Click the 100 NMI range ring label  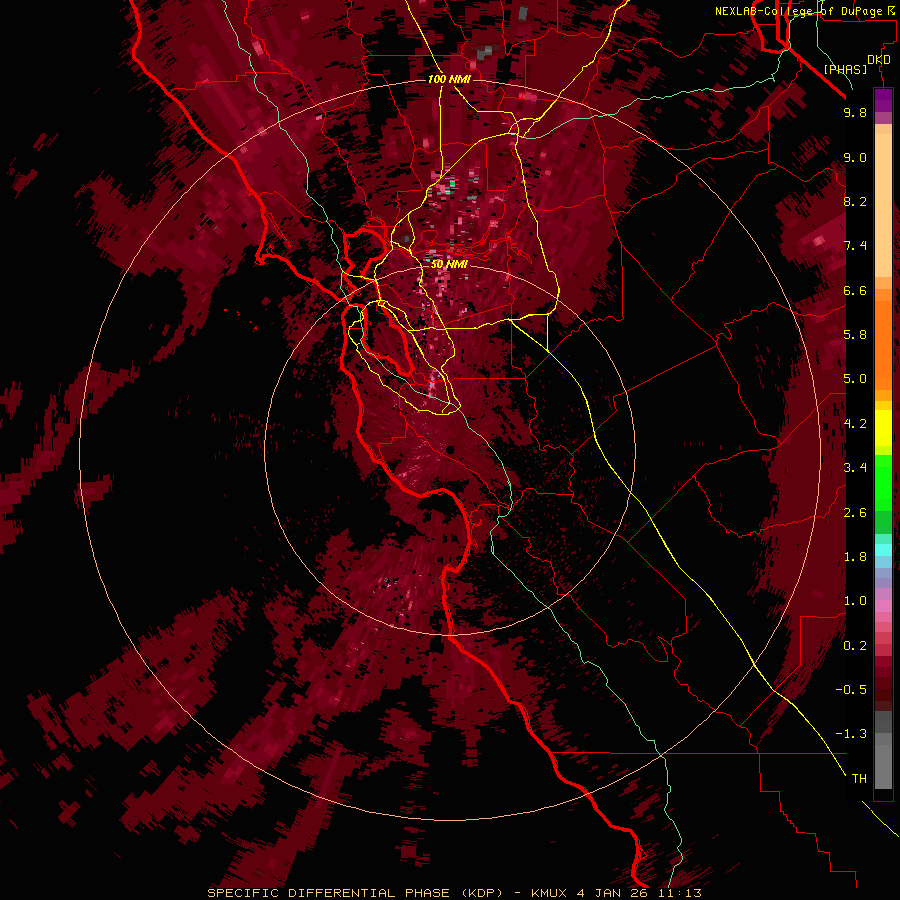(449, 79)
